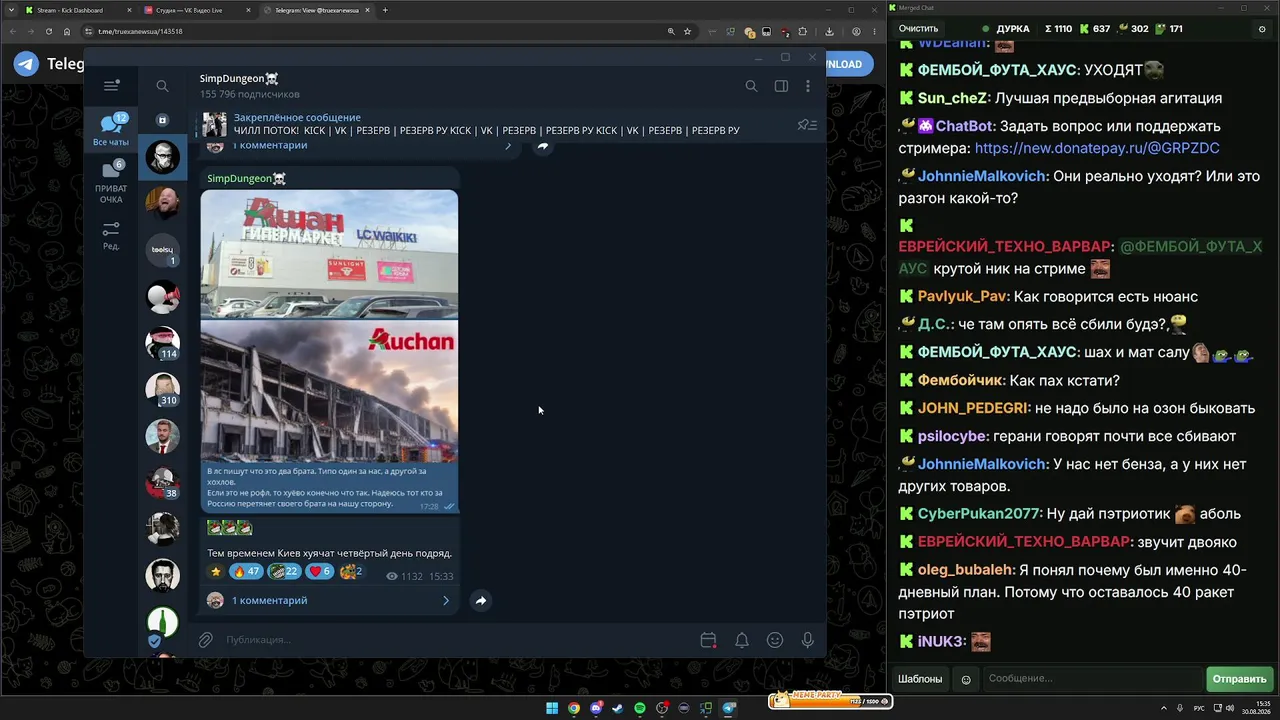1280x720 pixels.
Task: Send the chat message with "Отправить"
Action: (x=1239, y=679)
